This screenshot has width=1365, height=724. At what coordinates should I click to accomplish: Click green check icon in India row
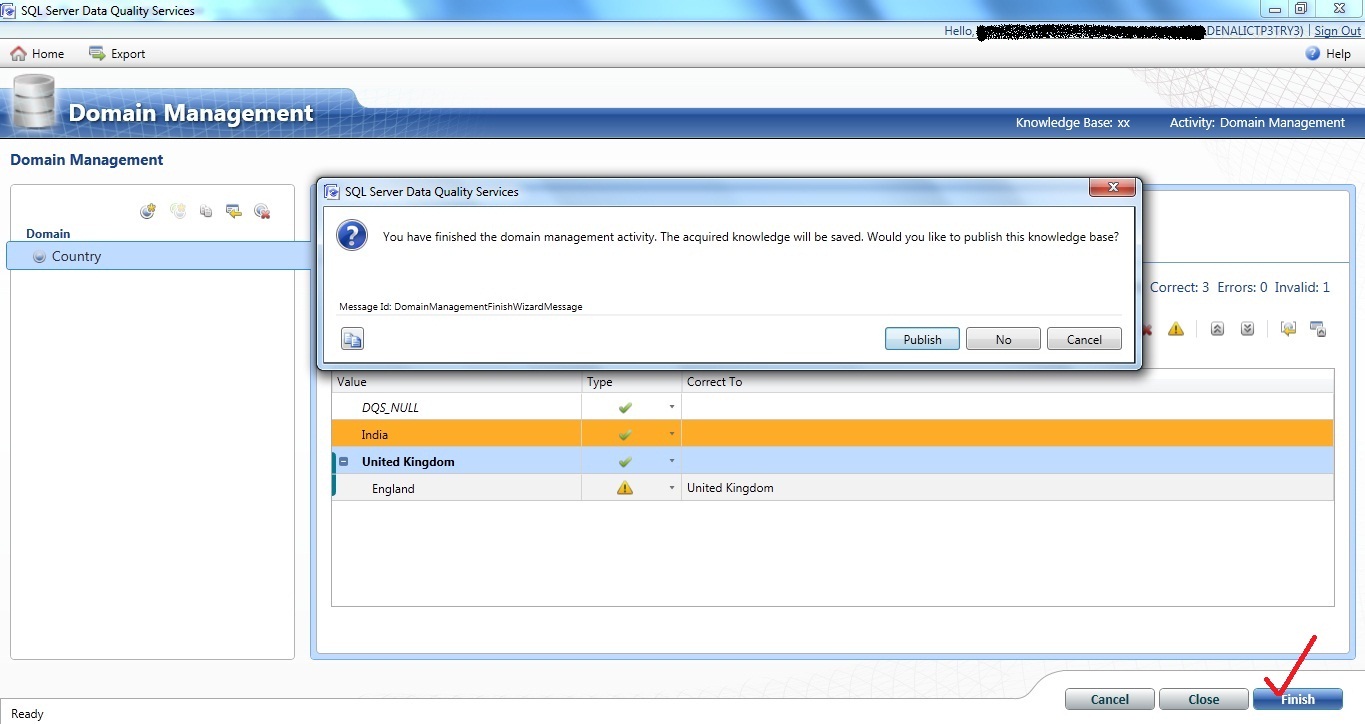[625, 434]
